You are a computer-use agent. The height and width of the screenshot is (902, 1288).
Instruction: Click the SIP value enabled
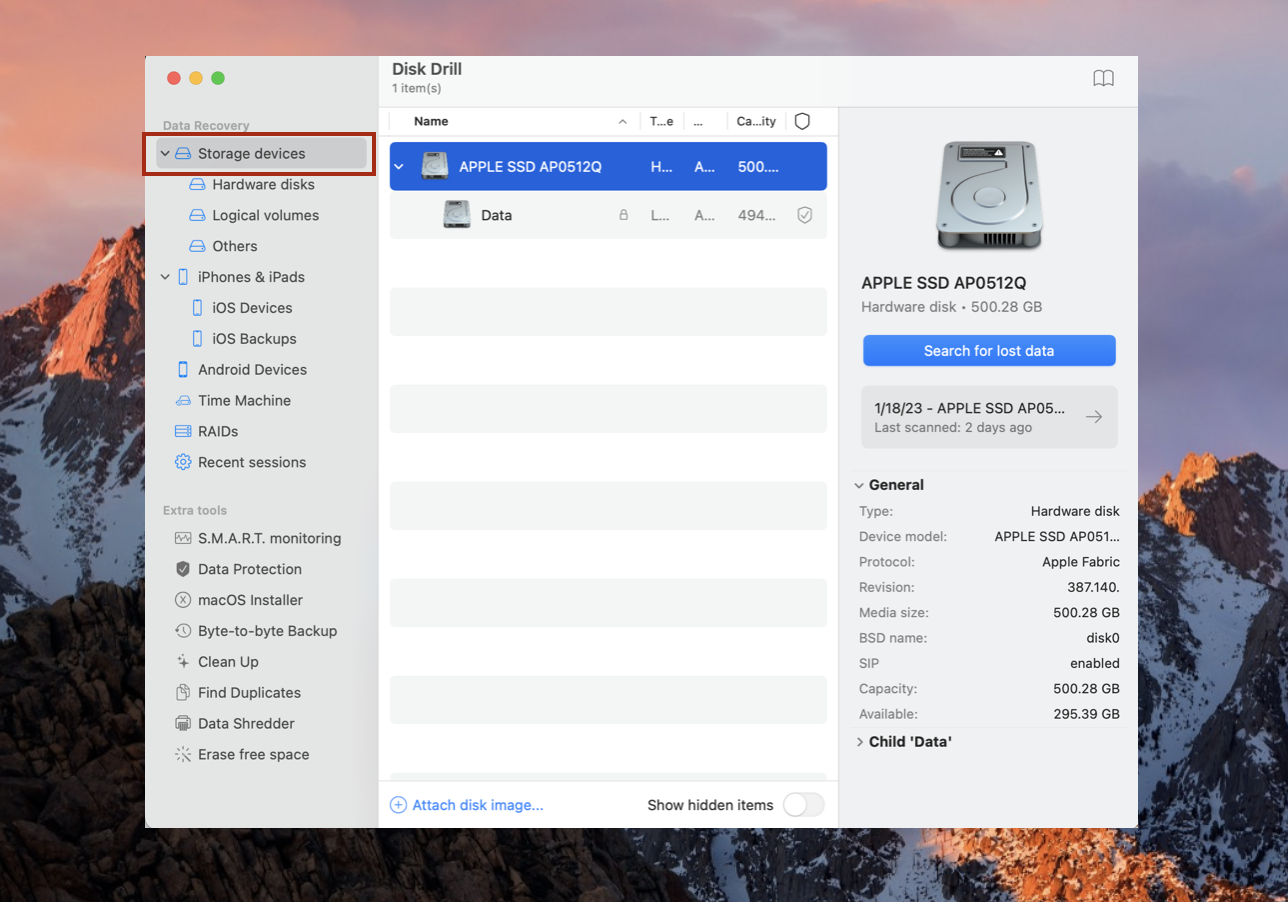pyautogui.click(x=1095, y=663)
